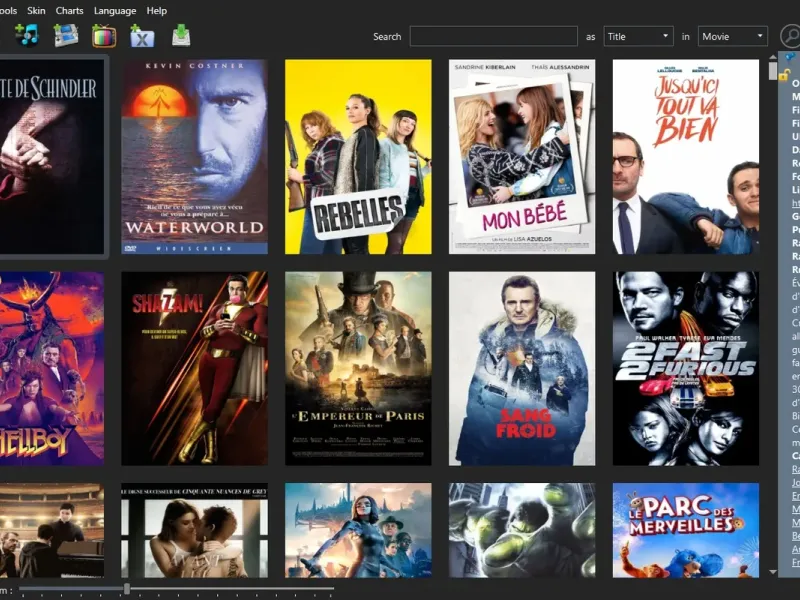The width and height of the screenshot is (800, 600).
Task: Click the scrollbar down arrow of movie grid
Action: 773,572
